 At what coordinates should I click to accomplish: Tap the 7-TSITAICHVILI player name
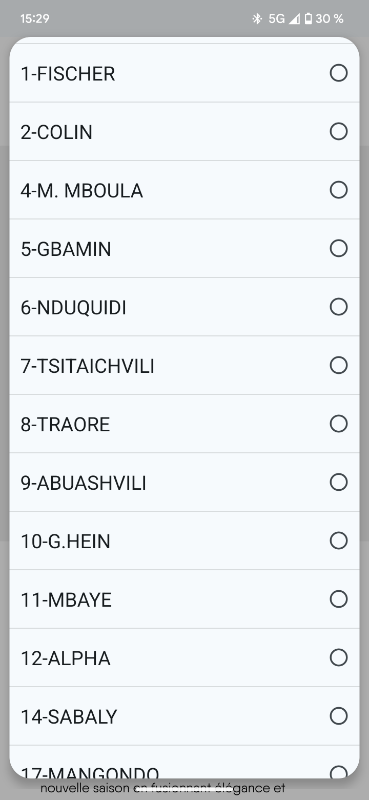[x=87, y=366]
